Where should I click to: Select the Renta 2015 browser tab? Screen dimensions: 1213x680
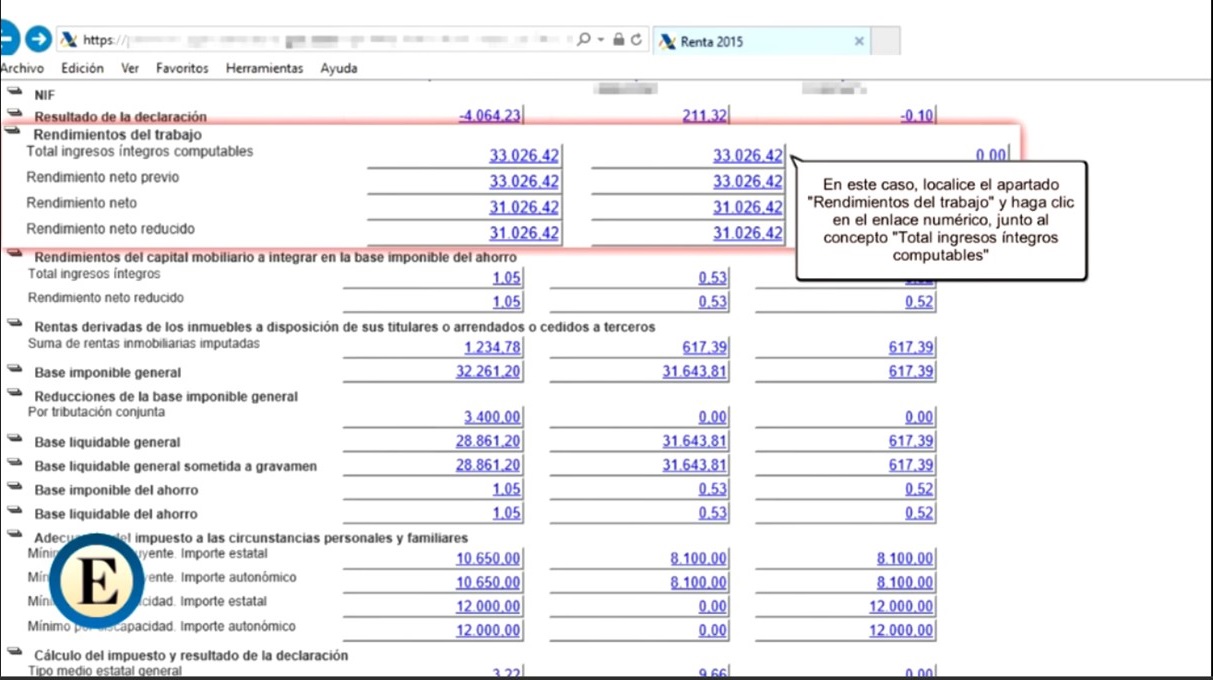760,41
